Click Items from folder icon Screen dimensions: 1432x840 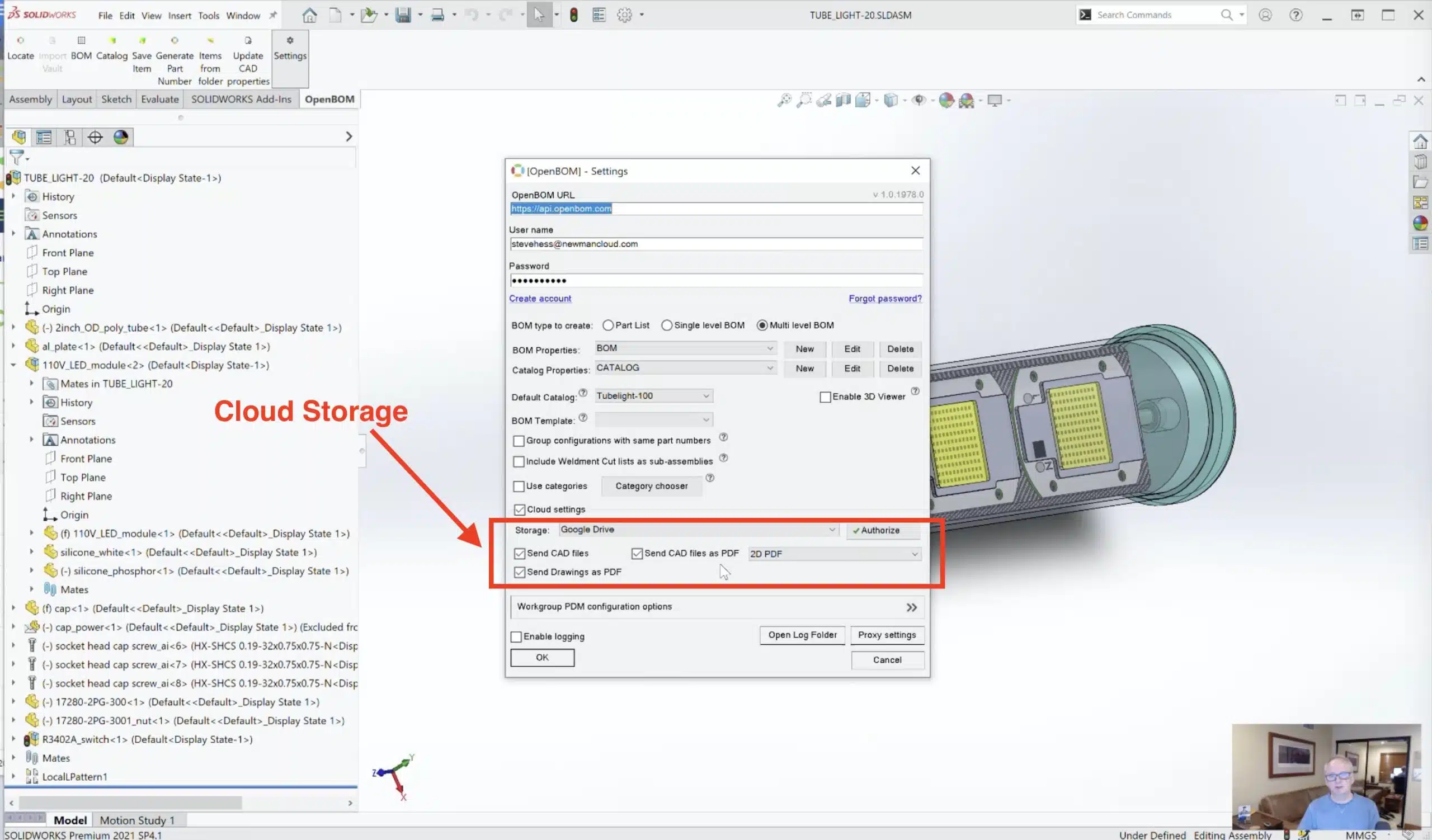[210, 41]
